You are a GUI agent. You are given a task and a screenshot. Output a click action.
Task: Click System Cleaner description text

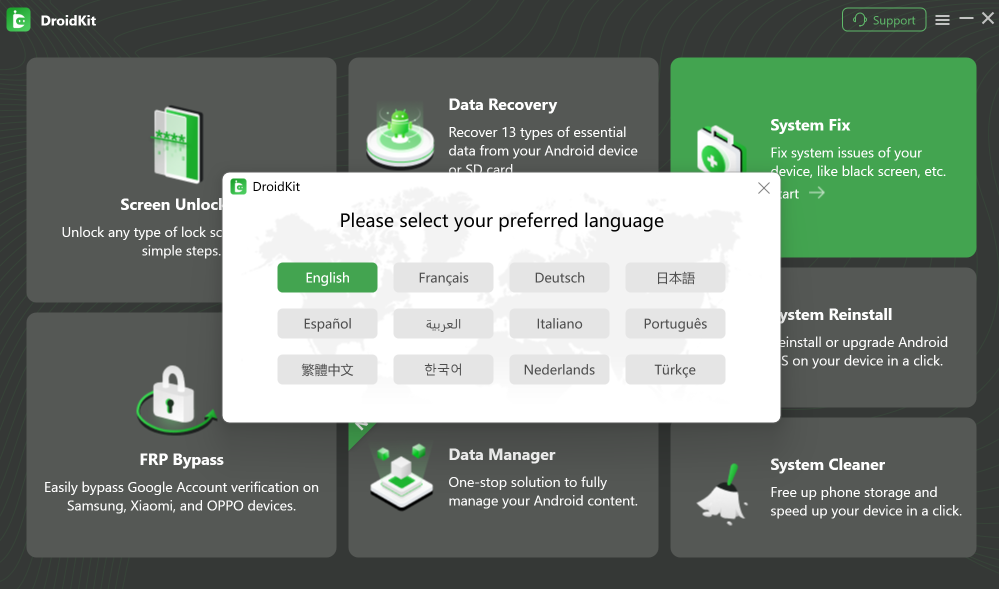pos(866,501)
